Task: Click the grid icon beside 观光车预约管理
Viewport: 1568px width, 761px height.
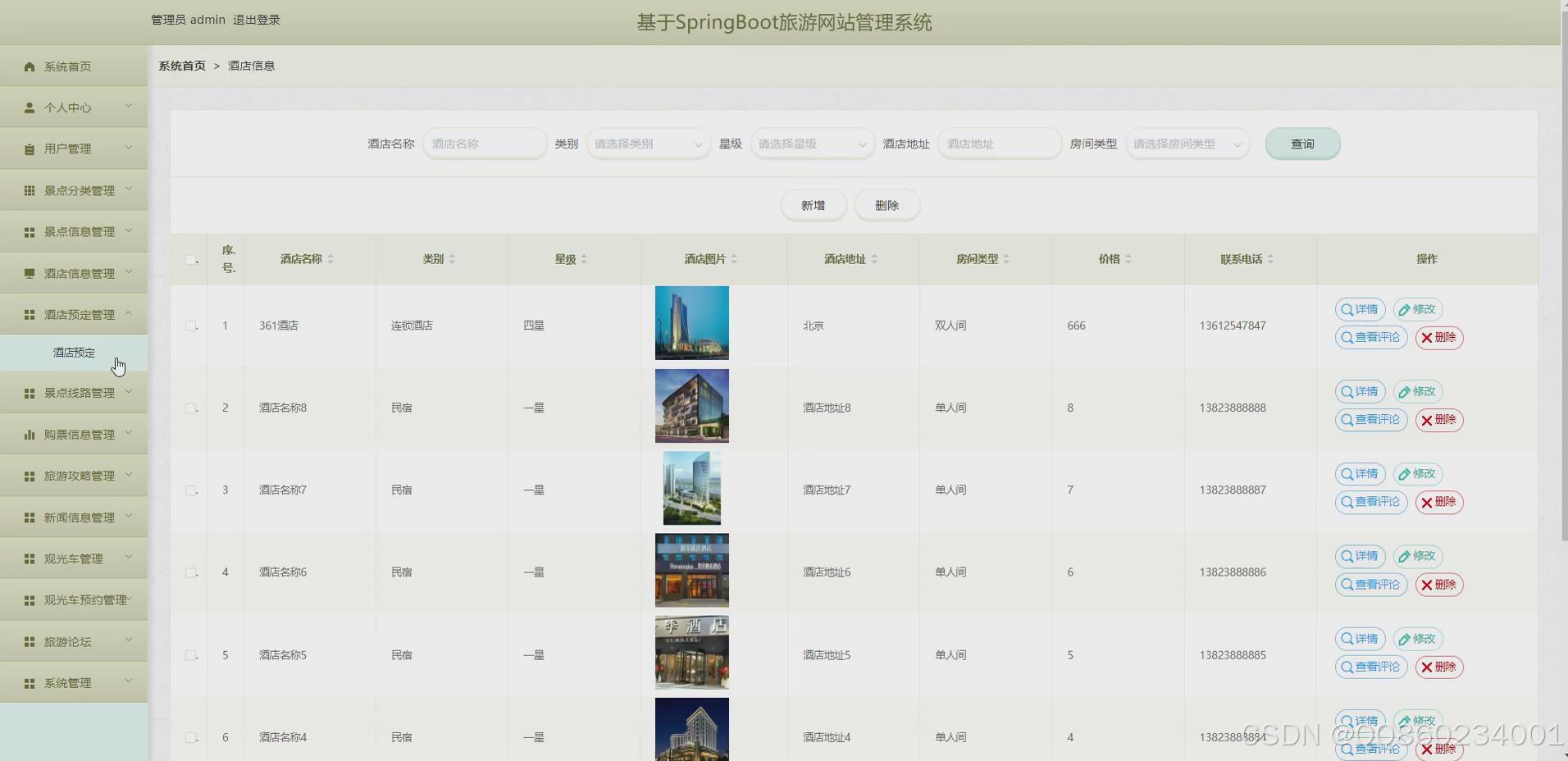Action: pyautogui.click(x=30, y=600)
